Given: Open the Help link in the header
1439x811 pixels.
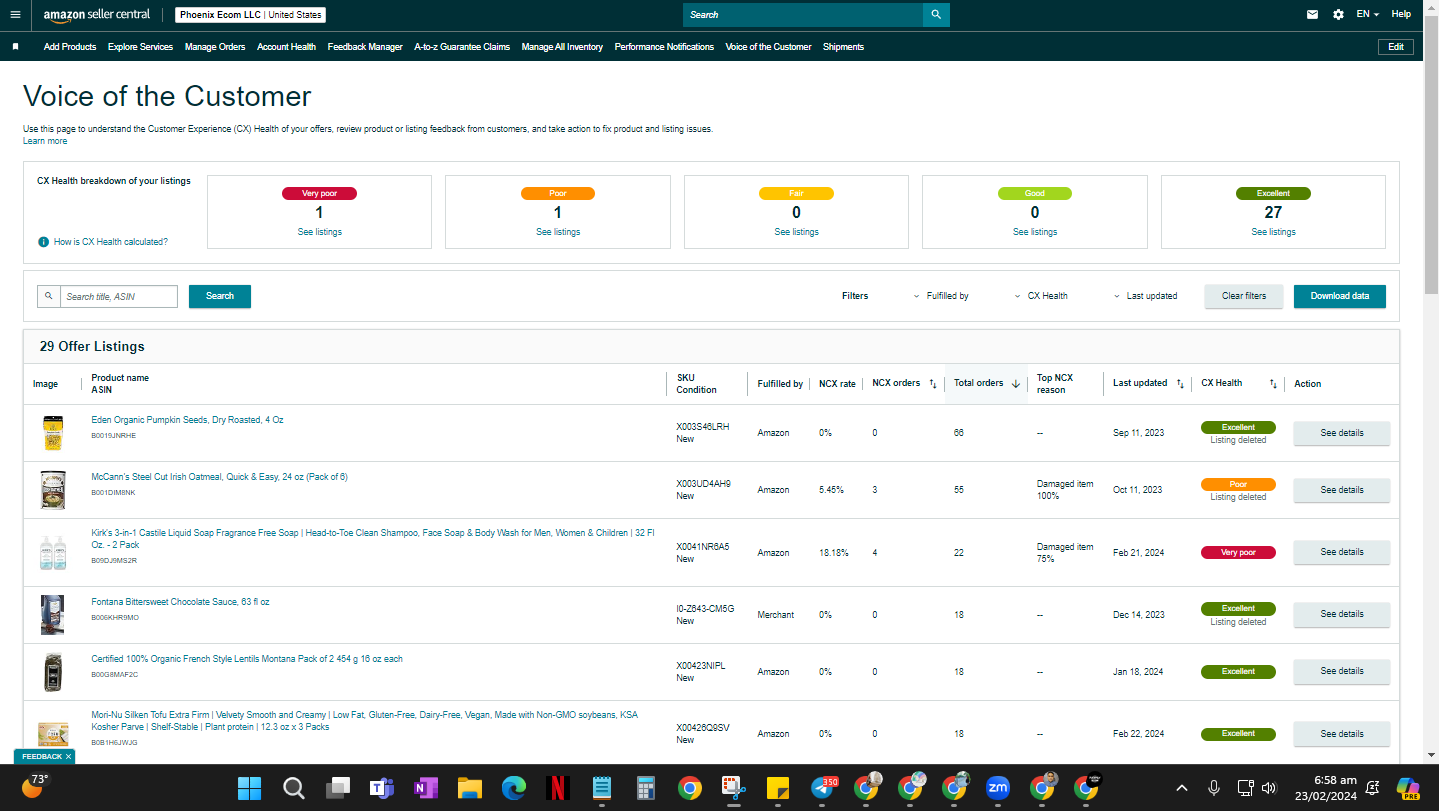Looking at the screenshot, I should pos(1401,15).
